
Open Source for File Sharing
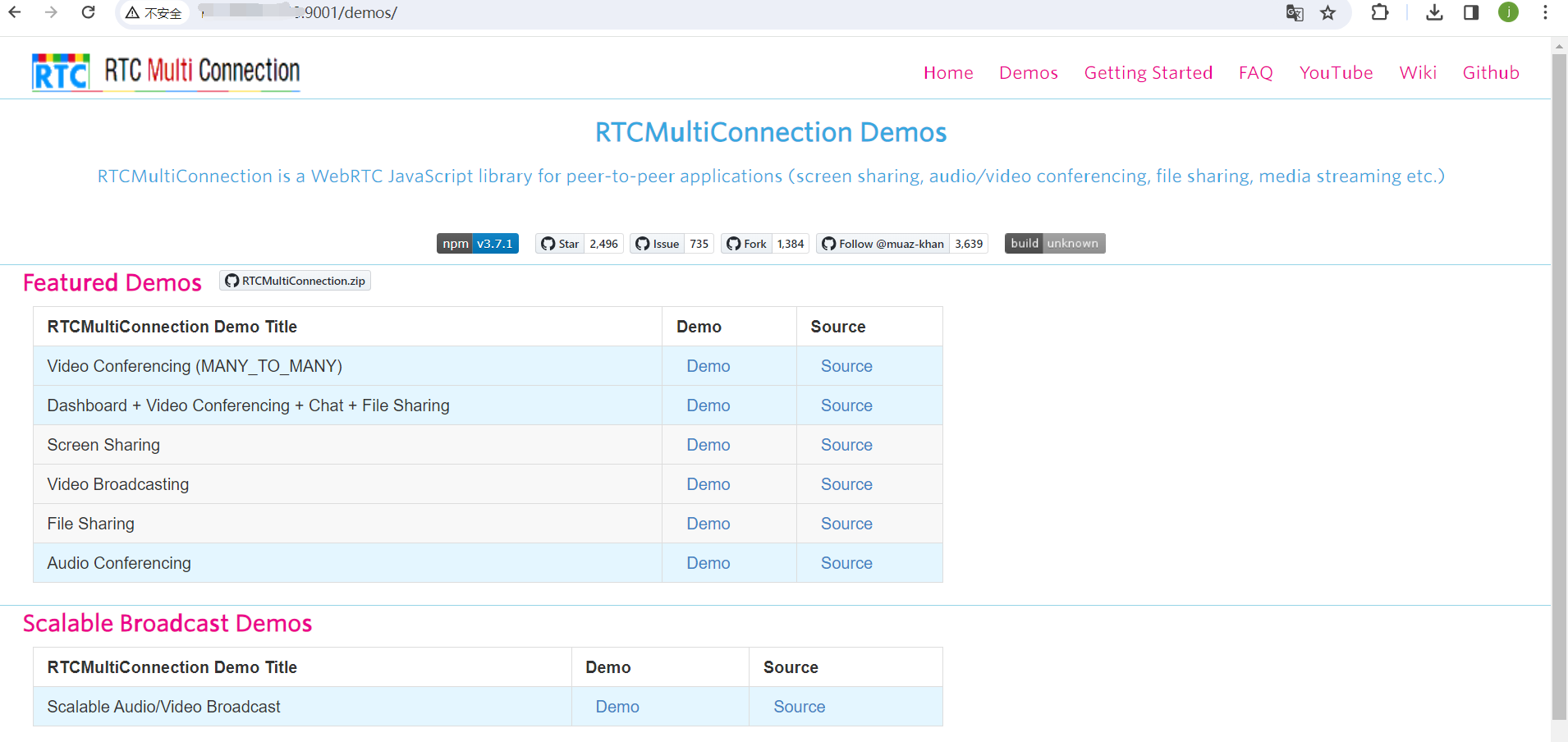pyautogui.click(x=846, y=524)
